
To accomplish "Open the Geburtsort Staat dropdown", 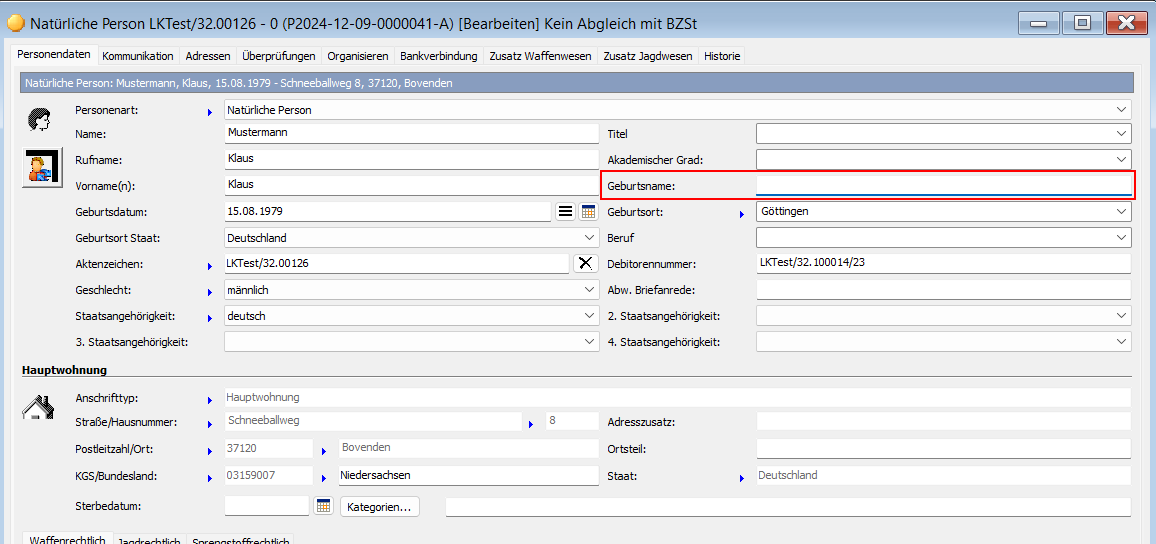I will [589, 238].
